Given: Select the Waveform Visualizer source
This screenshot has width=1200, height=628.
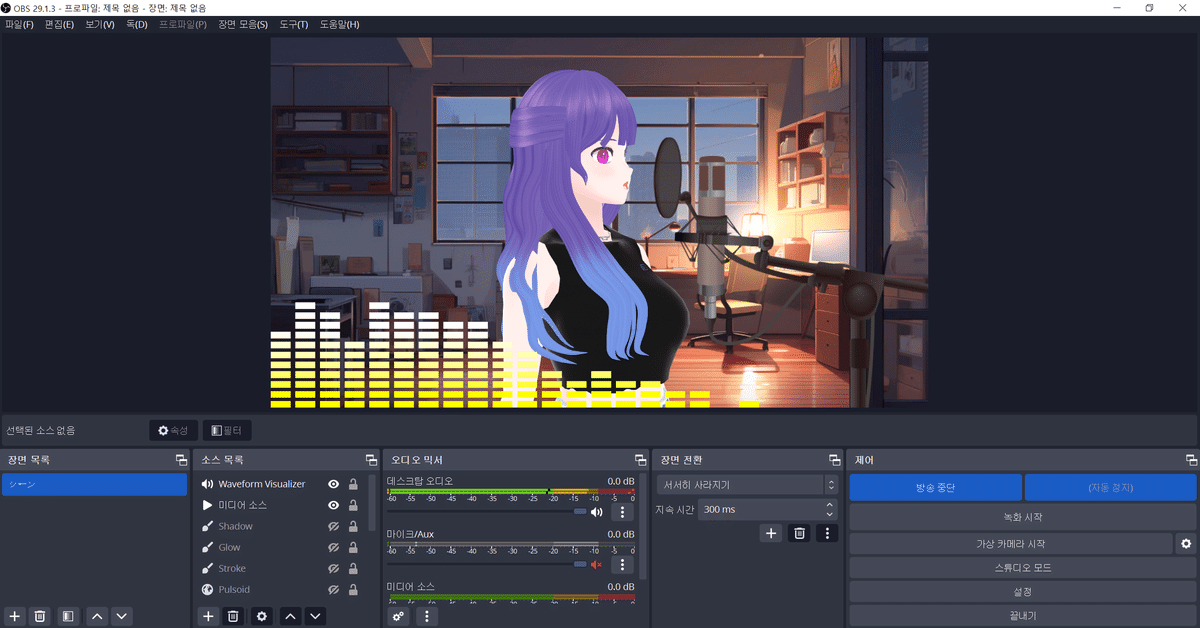Looking at the screenshot, I should (262, 484).
